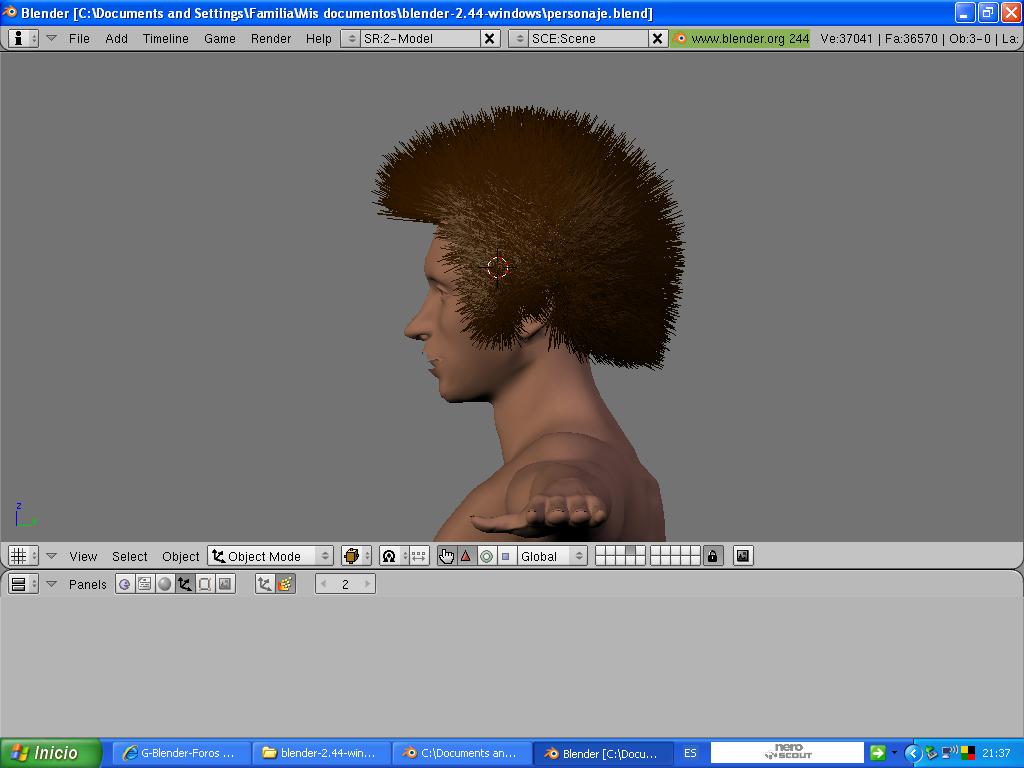Open the Shading (sphere) buttons context

pos(165,584)
